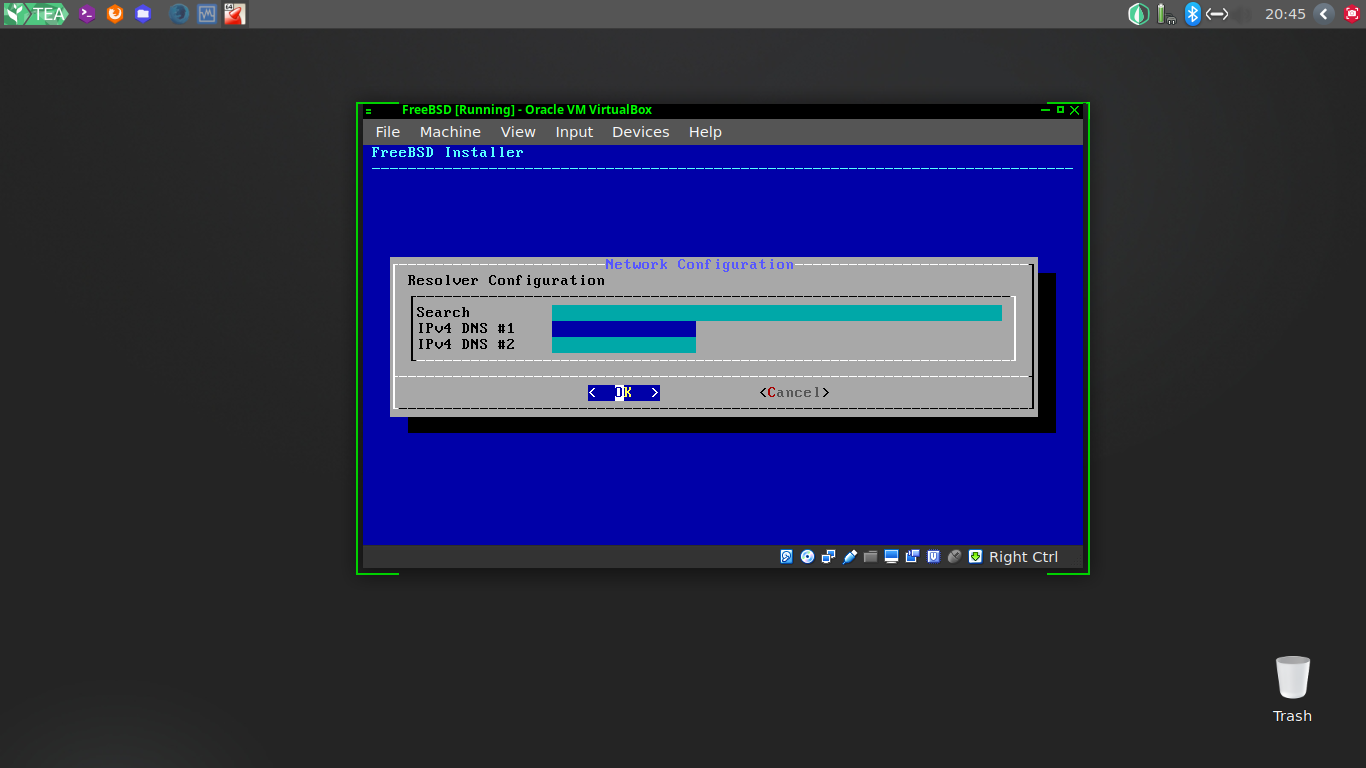
Task: Launch the terminal from the panel
Action: click(87, 14)
